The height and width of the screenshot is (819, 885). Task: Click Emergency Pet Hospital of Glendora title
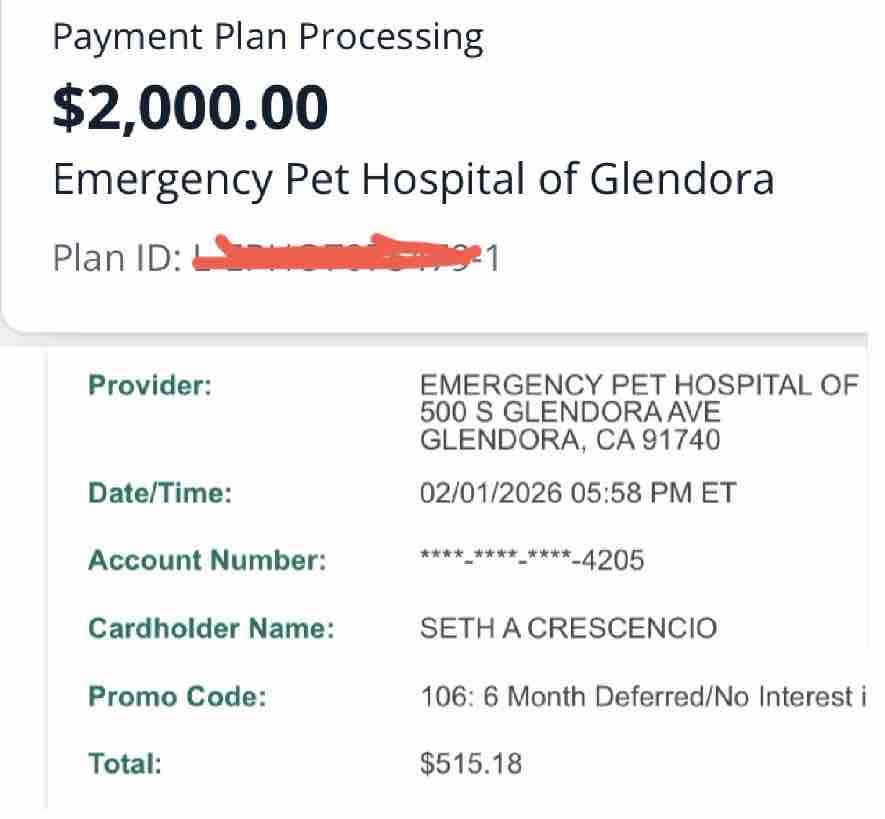[x=413, y=181]
